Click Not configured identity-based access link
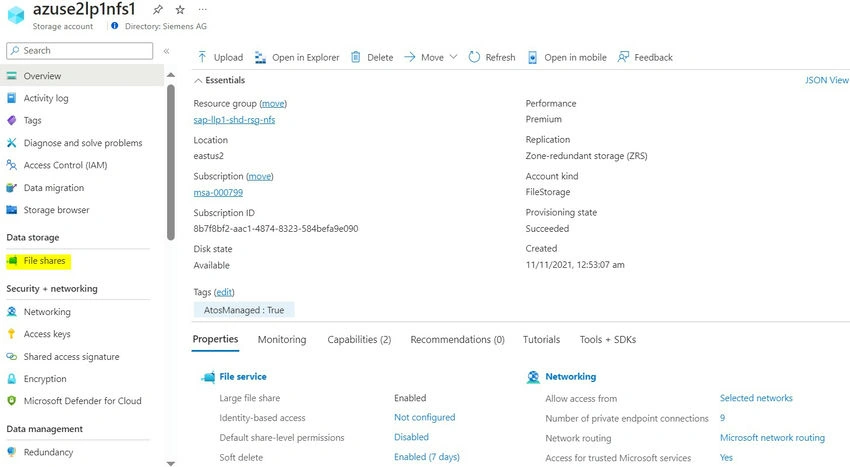 424,418
